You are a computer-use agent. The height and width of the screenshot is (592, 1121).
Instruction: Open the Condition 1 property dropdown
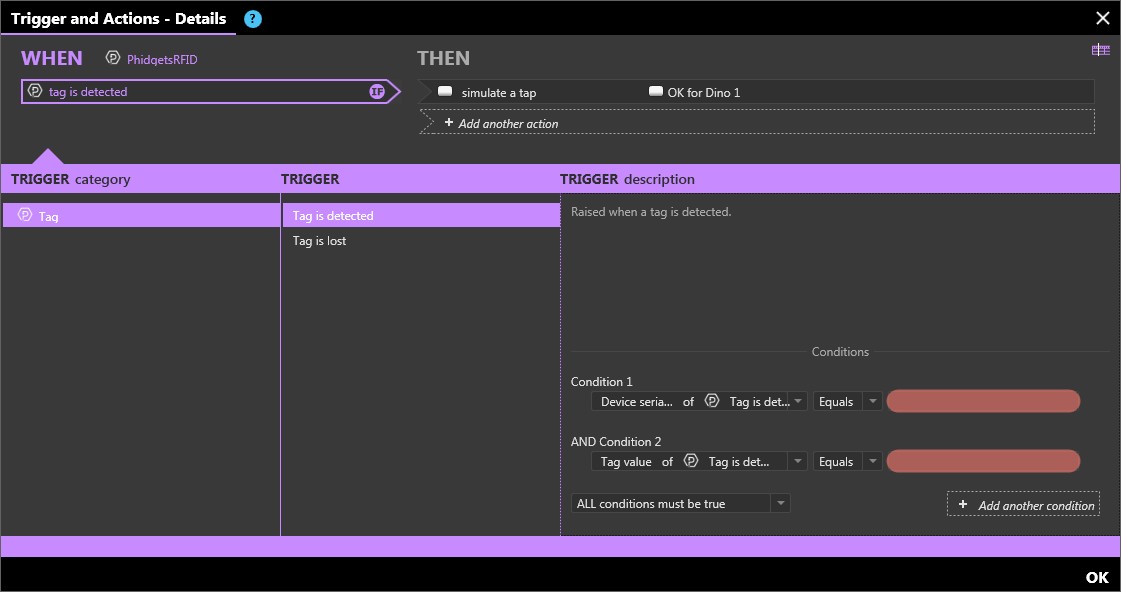coord(798,402)
